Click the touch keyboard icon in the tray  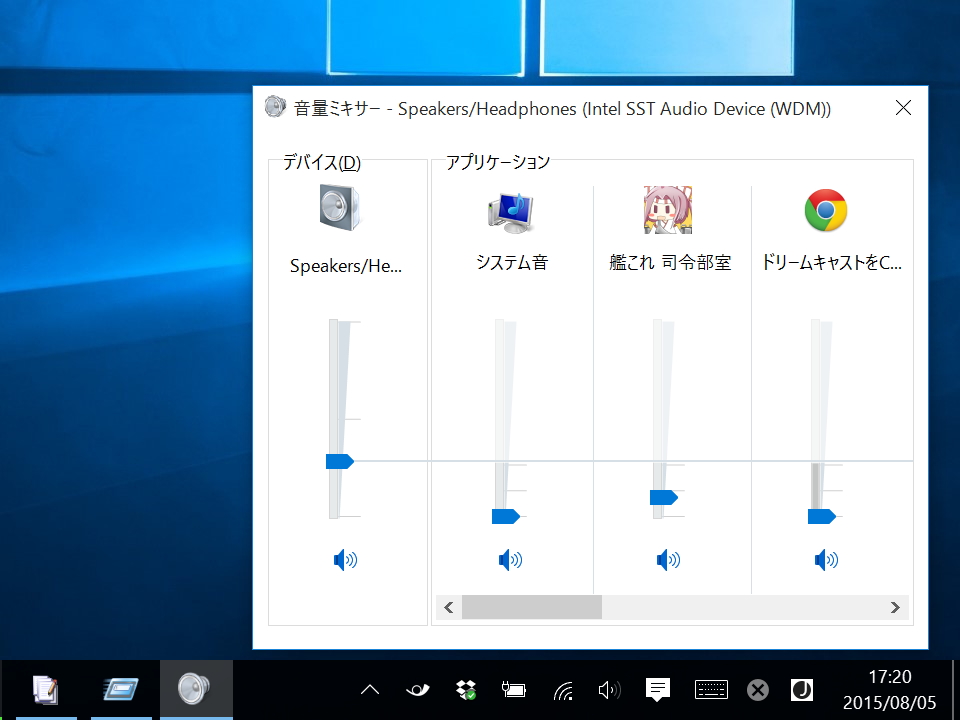coord(710,689)
